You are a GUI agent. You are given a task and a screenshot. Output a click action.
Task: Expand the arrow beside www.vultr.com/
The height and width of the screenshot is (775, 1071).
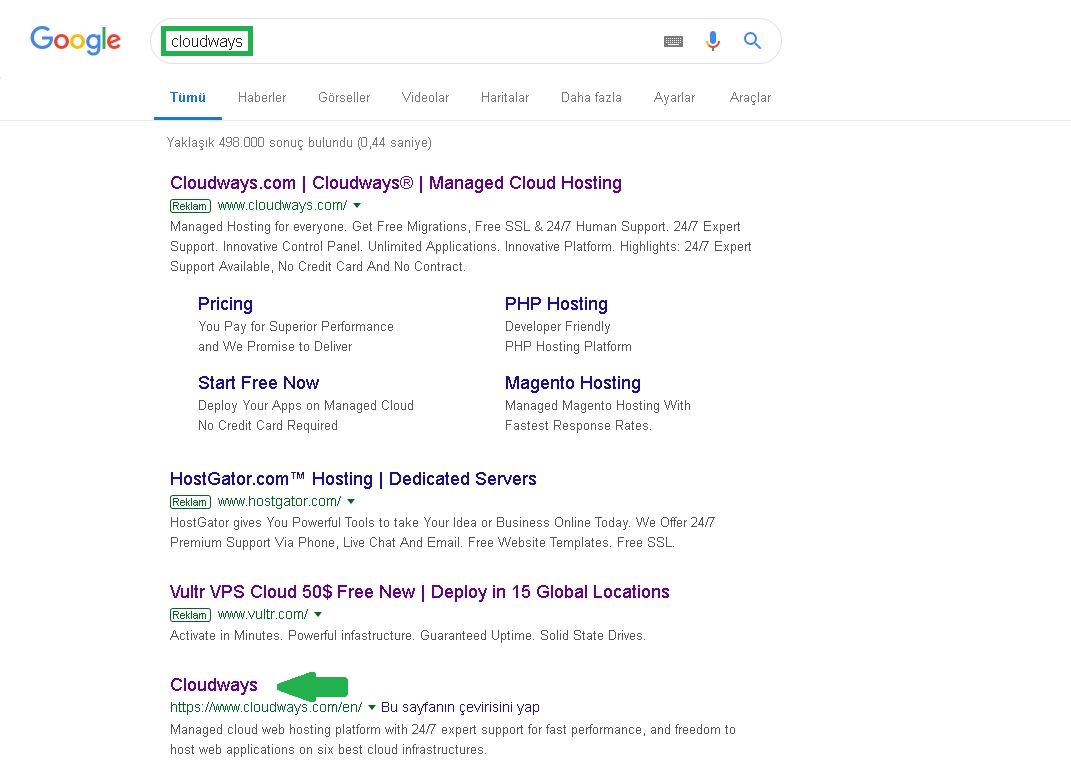[318, 615]
